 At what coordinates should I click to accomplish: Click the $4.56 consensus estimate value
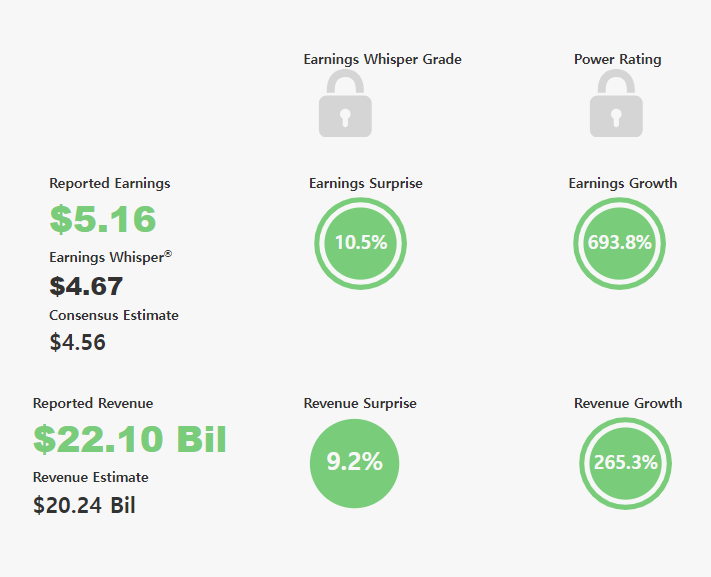(x=78, y=342)
